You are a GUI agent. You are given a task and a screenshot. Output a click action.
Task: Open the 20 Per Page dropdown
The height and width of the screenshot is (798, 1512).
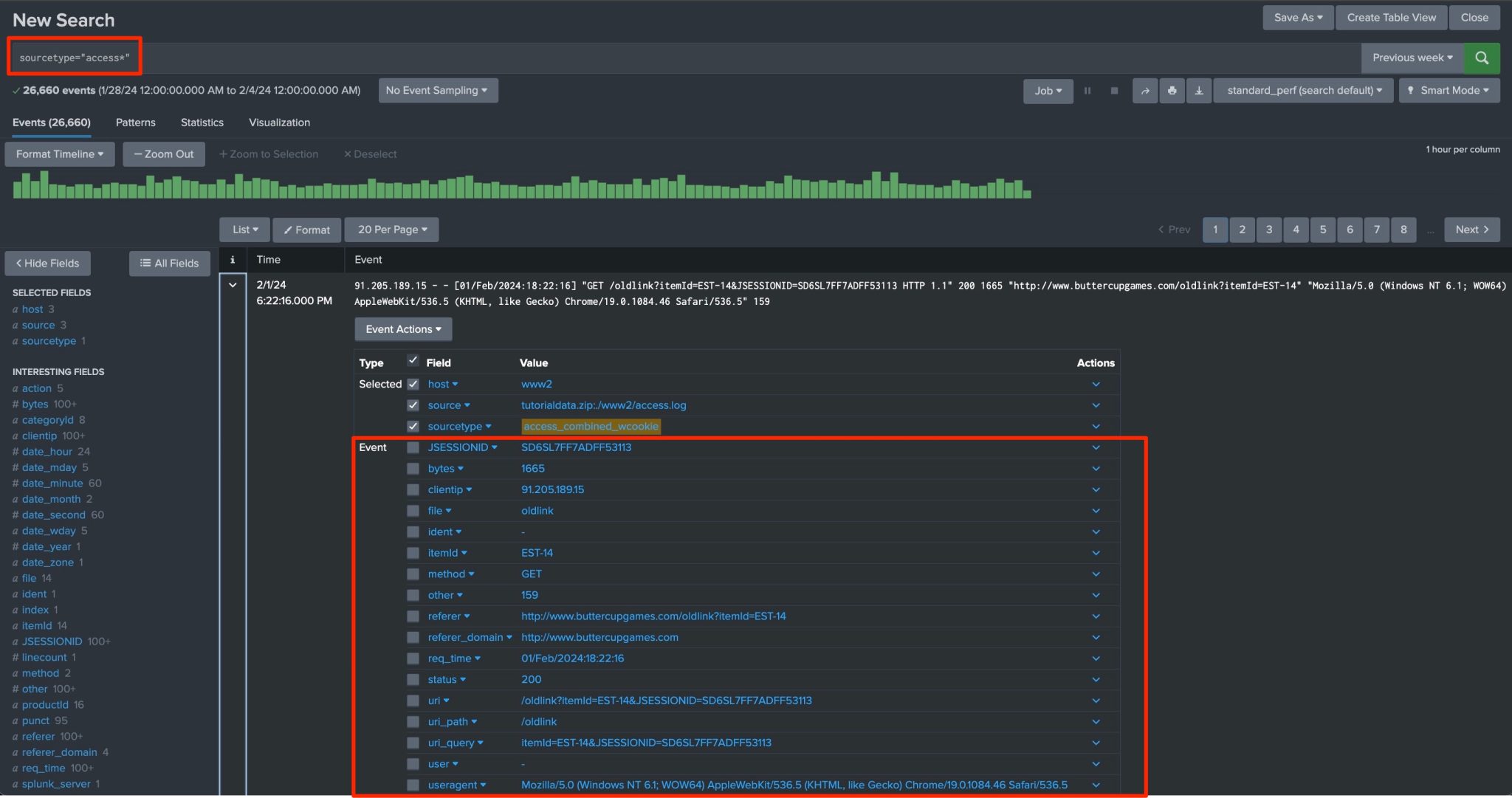pos(391,230)
